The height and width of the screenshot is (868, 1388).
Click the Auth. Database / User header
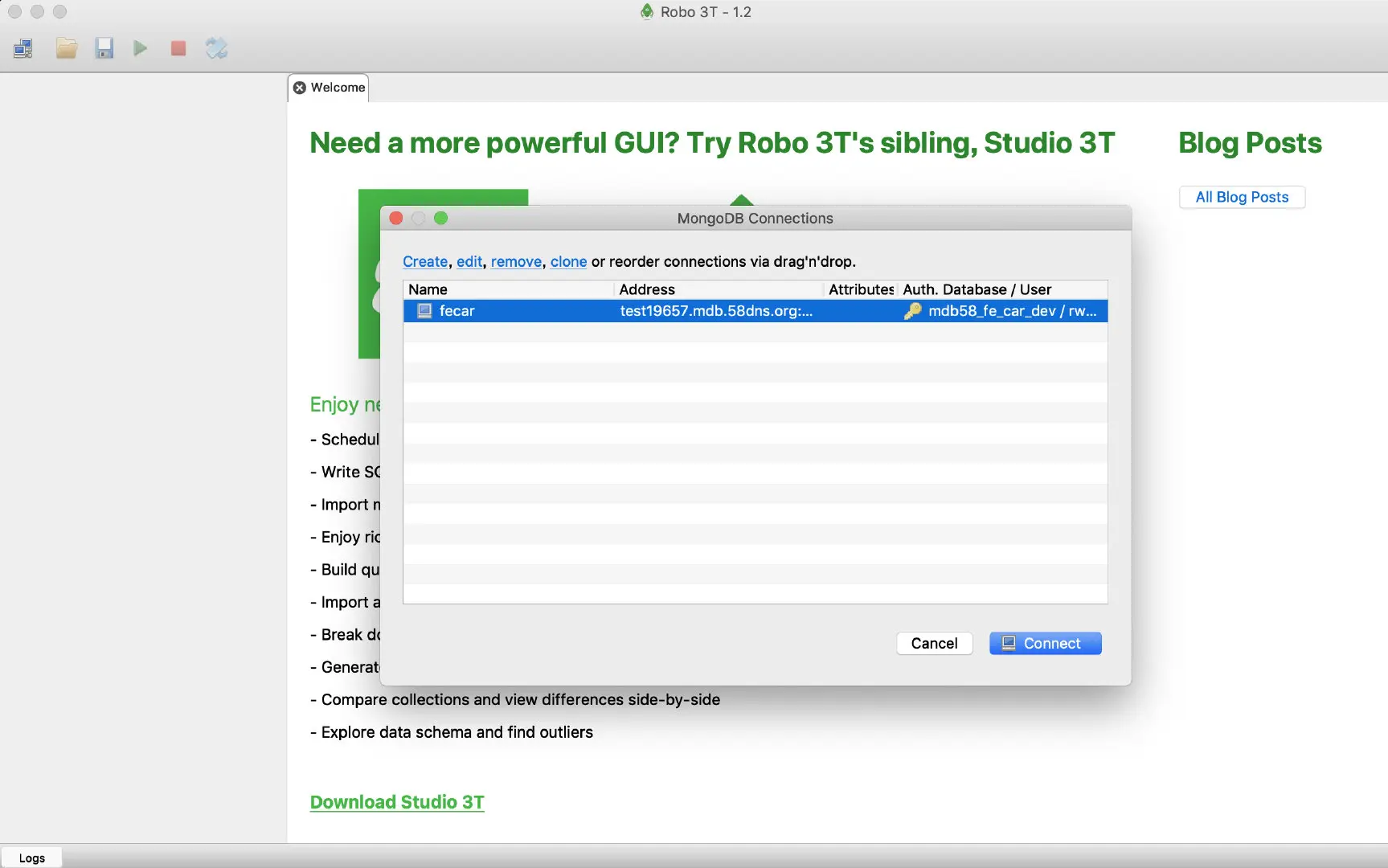click(x=1002, y=289)
